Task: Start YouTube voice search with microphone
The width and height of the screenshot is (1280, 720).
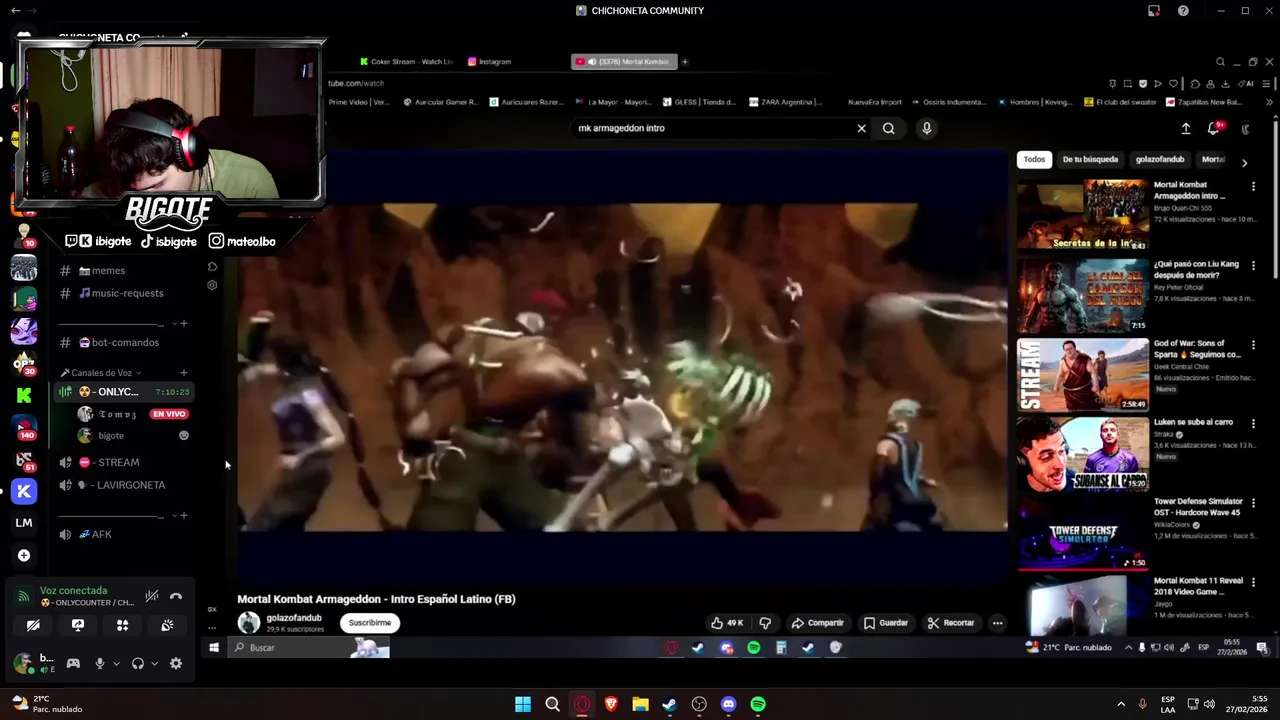Action: point(926,128)
